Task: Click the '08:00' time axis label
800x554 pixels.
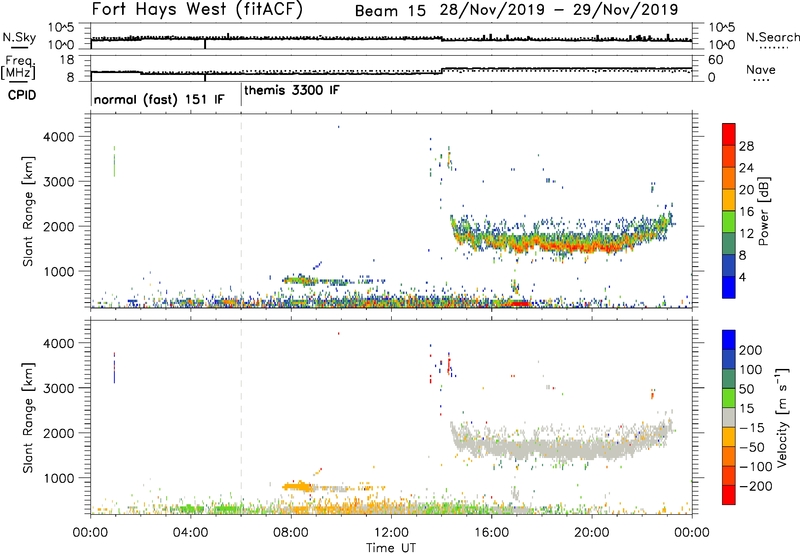Action: tap(291, 533)
